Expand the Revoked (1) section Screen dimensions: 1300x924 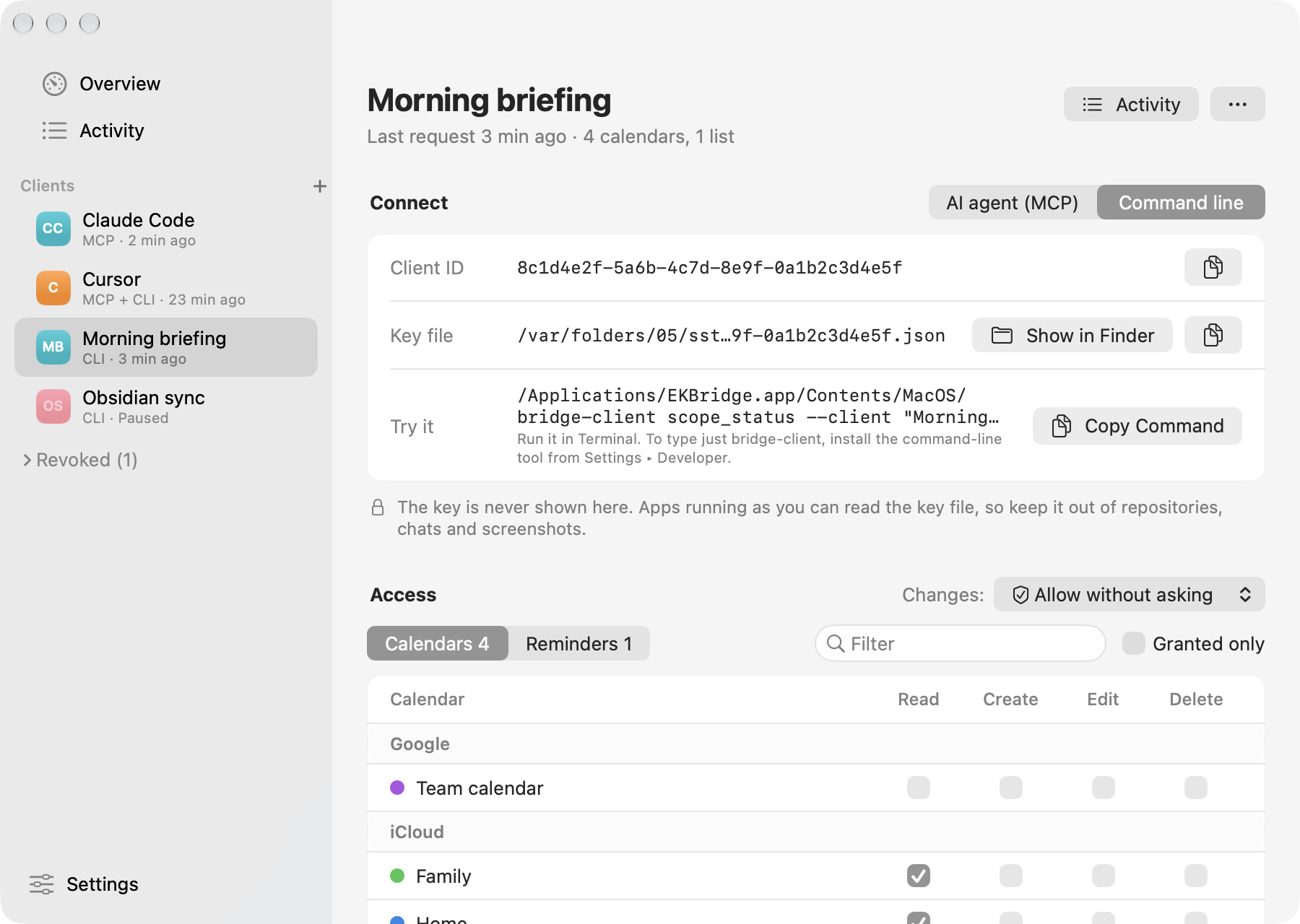click(79, 460)
